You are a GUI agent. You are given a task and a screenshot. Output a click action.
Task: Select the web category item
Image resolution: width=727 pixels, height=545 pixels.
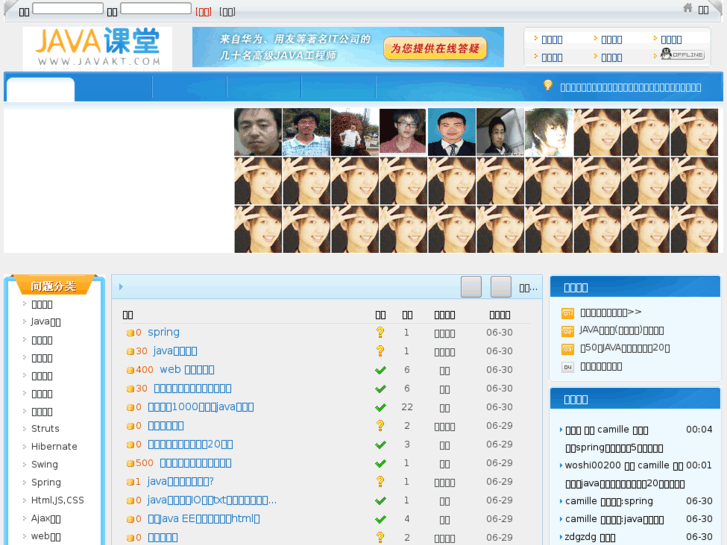pyautogui.click(x=46, y=536)
